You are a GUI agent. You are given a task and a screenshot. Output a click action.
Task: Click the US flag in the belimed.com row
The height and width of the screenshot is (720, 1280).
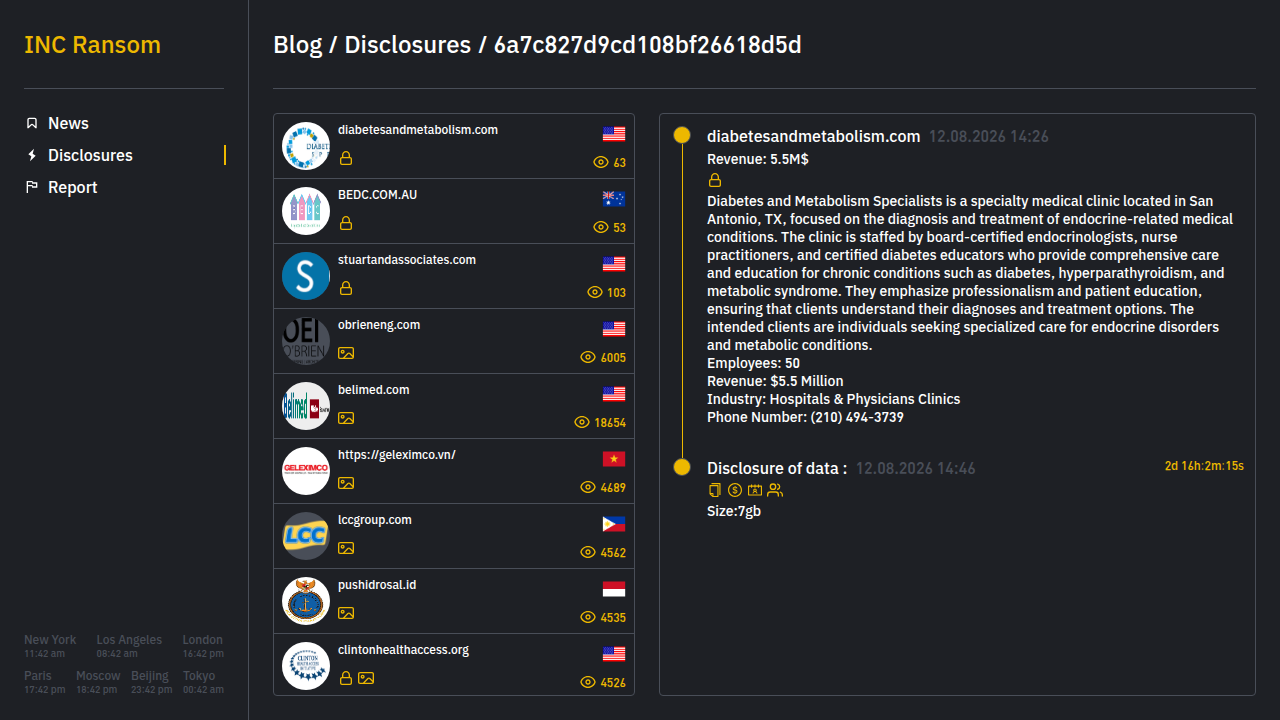click(x=614, y=394)
